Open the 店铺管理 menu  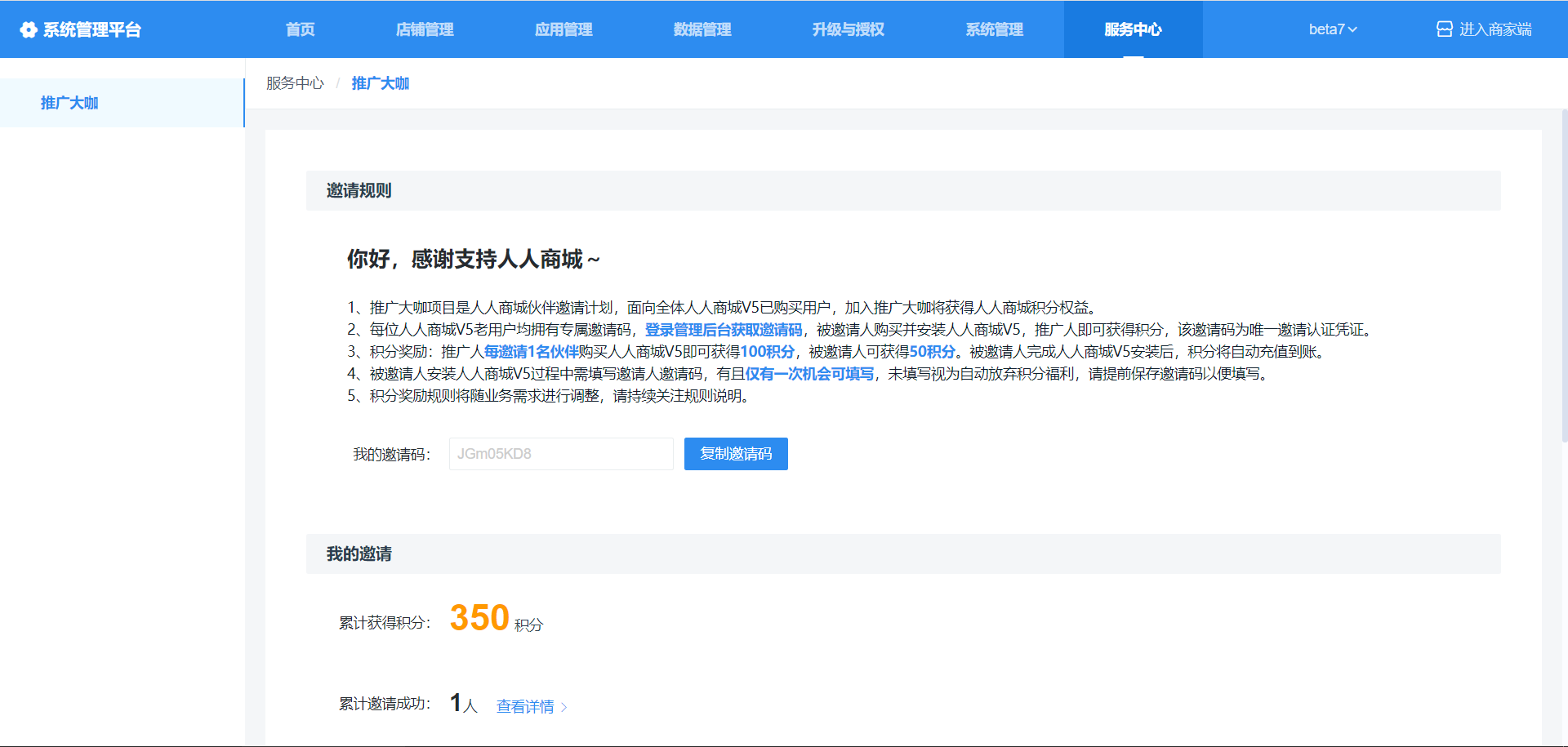425,29
